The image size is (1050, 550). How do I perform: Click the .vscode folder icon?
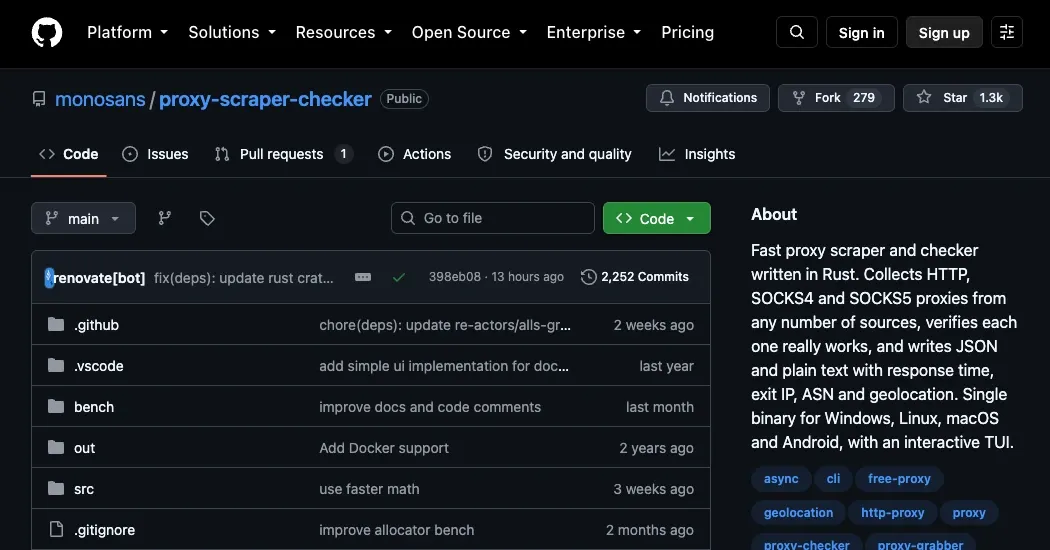pyautogui.click(x=56, y=366)
